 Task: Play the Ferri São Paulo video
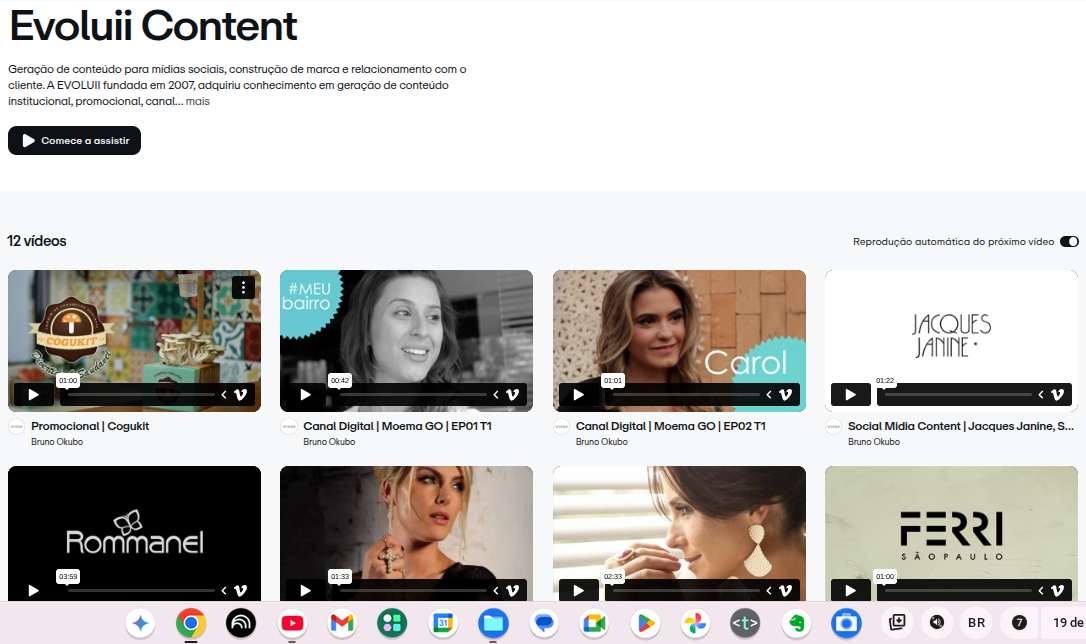click(851, 591)
